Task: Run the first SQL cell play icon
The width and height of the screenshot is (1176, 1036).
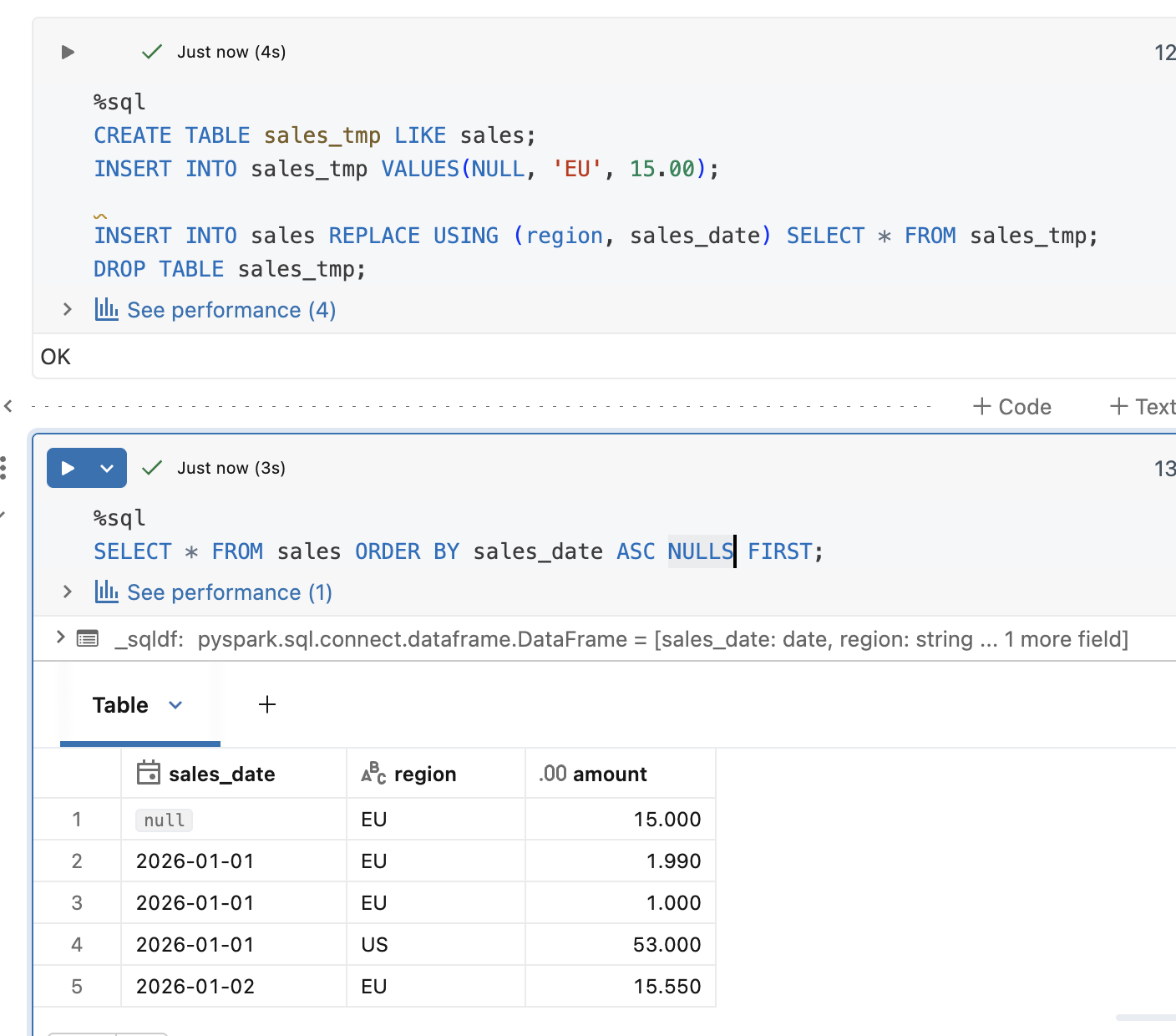Action: [x=68, y=53]
